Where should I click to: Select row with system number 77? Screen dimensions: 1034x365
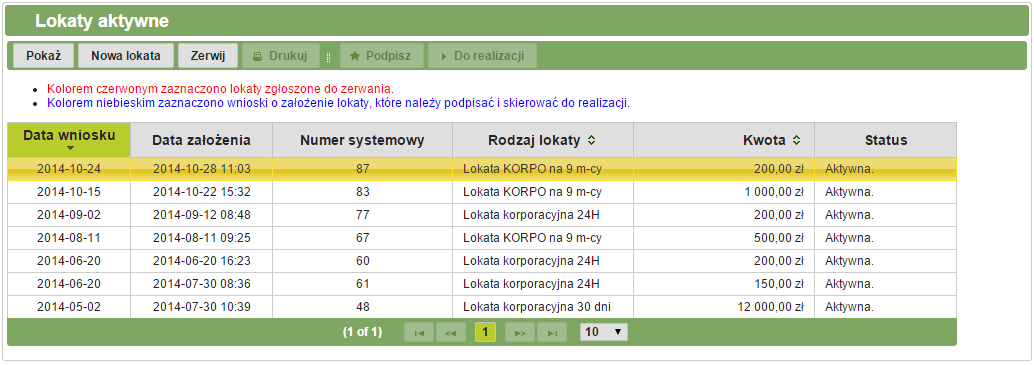[x=482, y=215]
